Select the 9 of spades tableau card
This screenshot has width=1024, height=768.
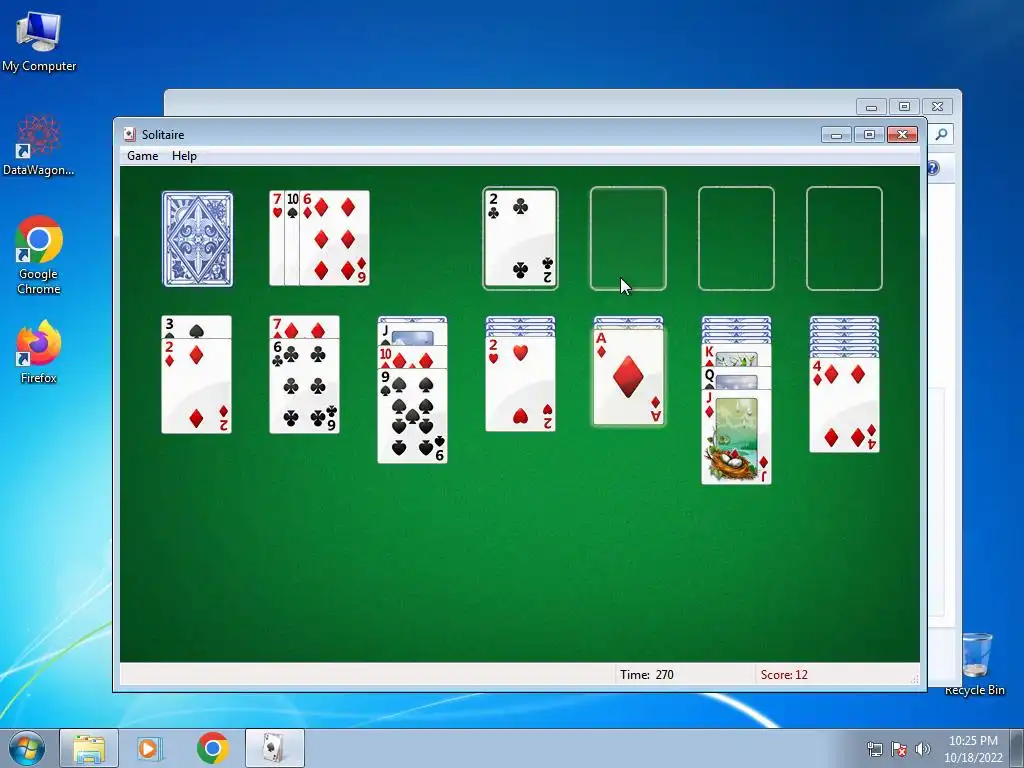pos(413,416)
